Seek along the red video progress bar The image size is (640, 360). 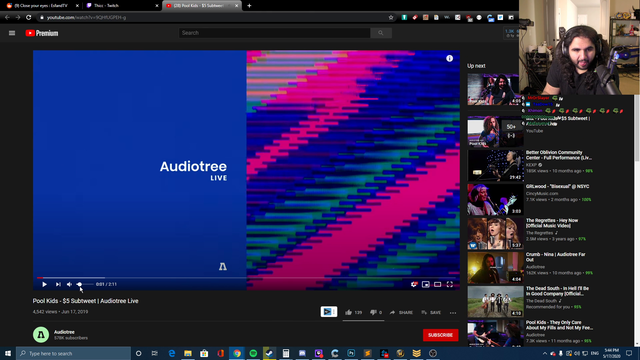click(x=246, y=278)
